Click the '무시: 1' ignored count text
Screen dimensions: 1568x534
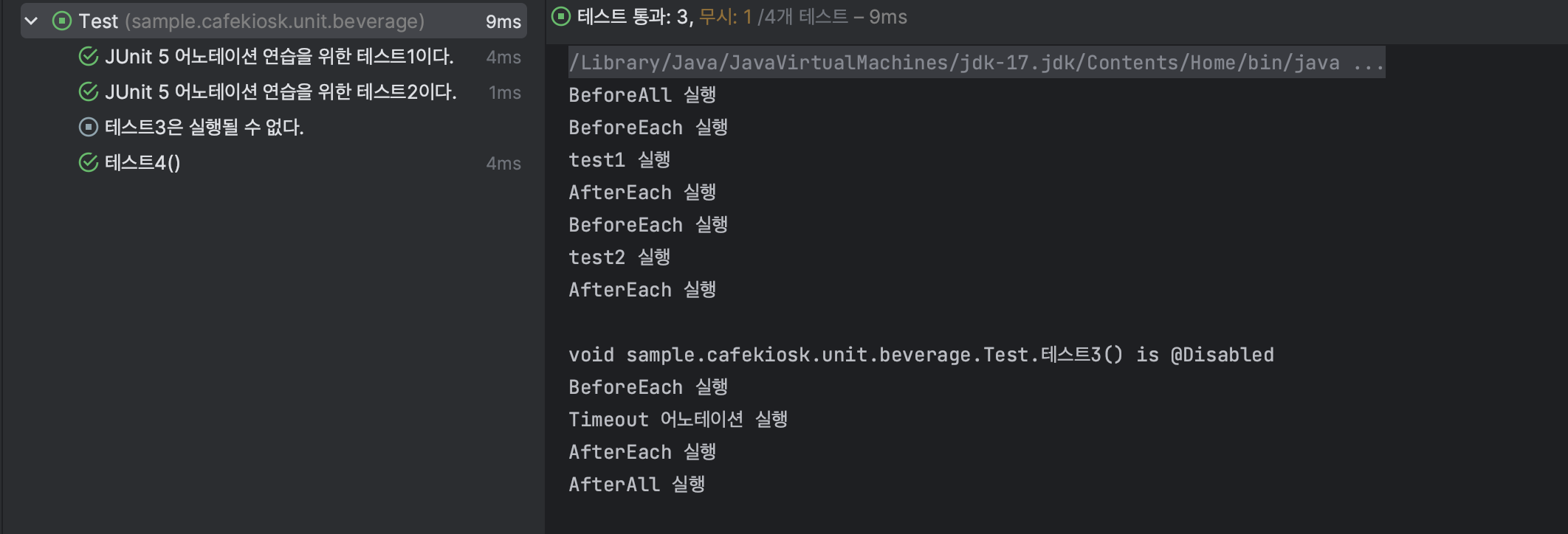725,17
